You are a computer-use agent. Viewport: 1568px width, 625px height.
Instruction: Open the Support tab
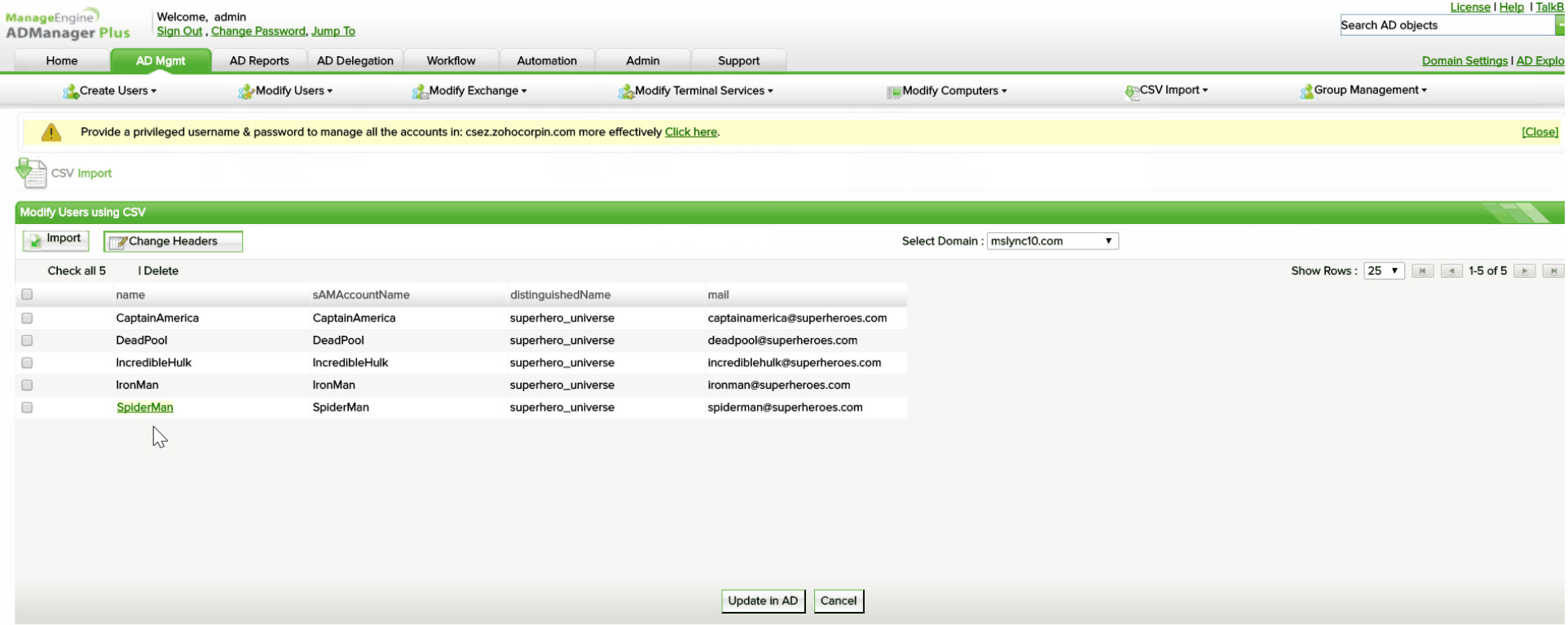point(739,61)
